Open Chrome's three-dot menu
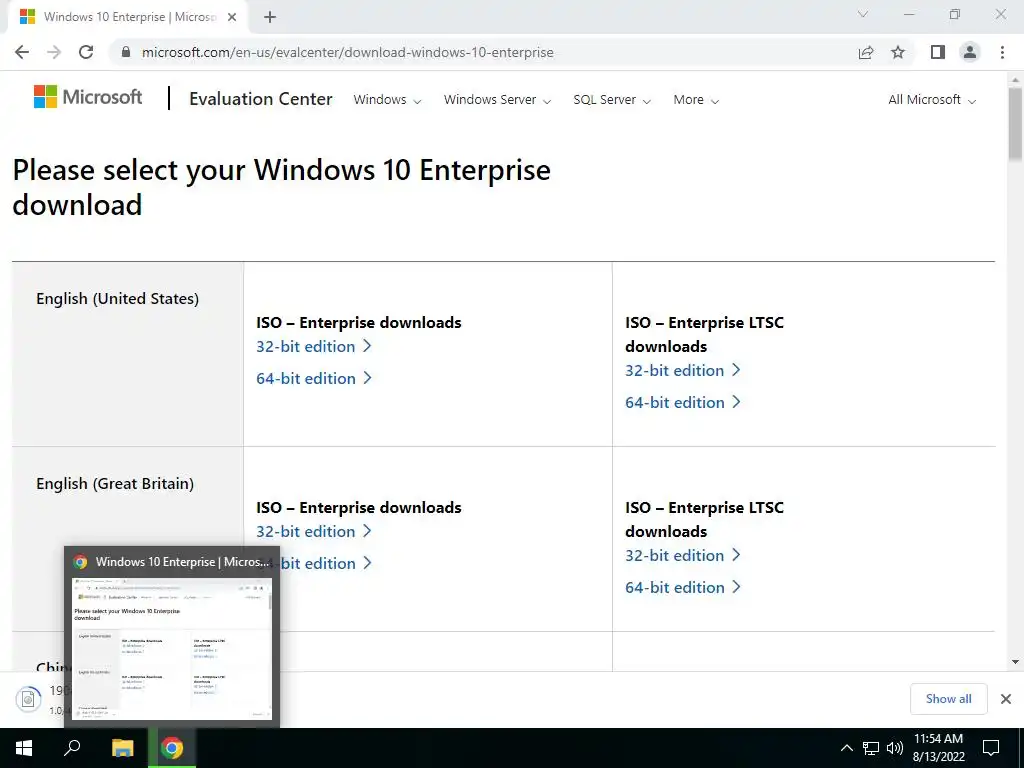1024x768 pixels. pos(1002,52)
